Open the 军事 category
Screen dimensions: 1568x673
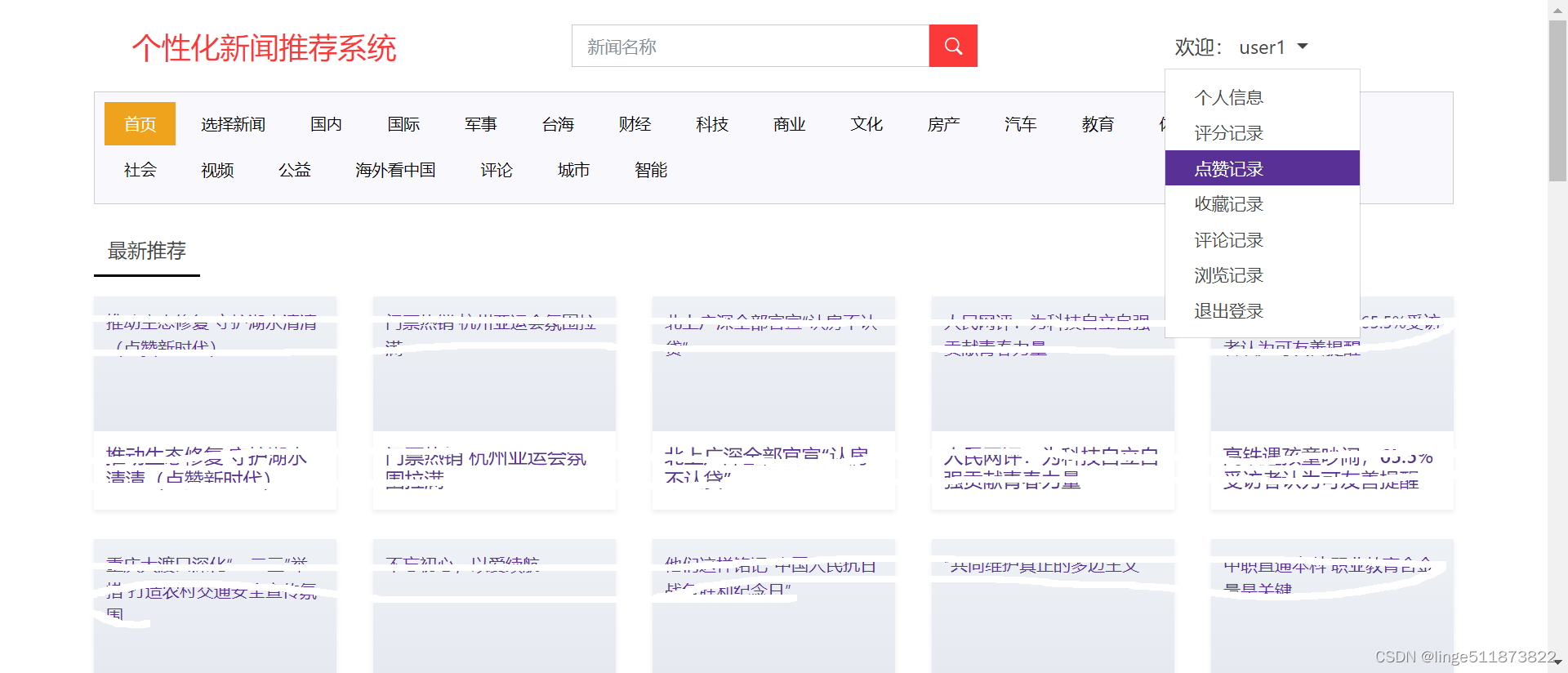[x=481, y=124]
